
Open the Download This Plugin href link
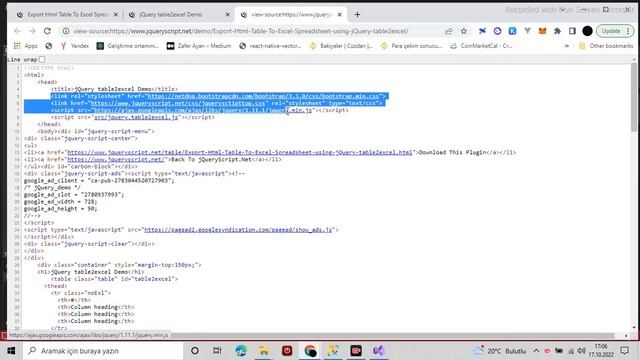[240, 152]
